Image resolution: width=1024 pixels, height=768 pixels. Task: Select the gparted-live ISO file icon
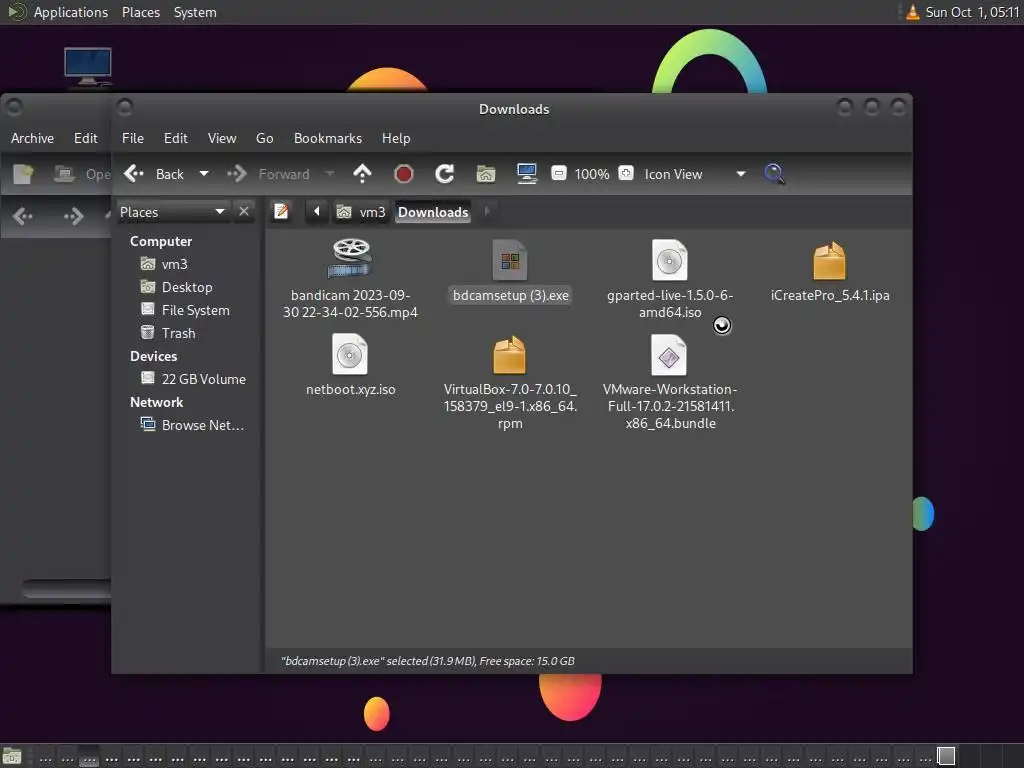669,260
